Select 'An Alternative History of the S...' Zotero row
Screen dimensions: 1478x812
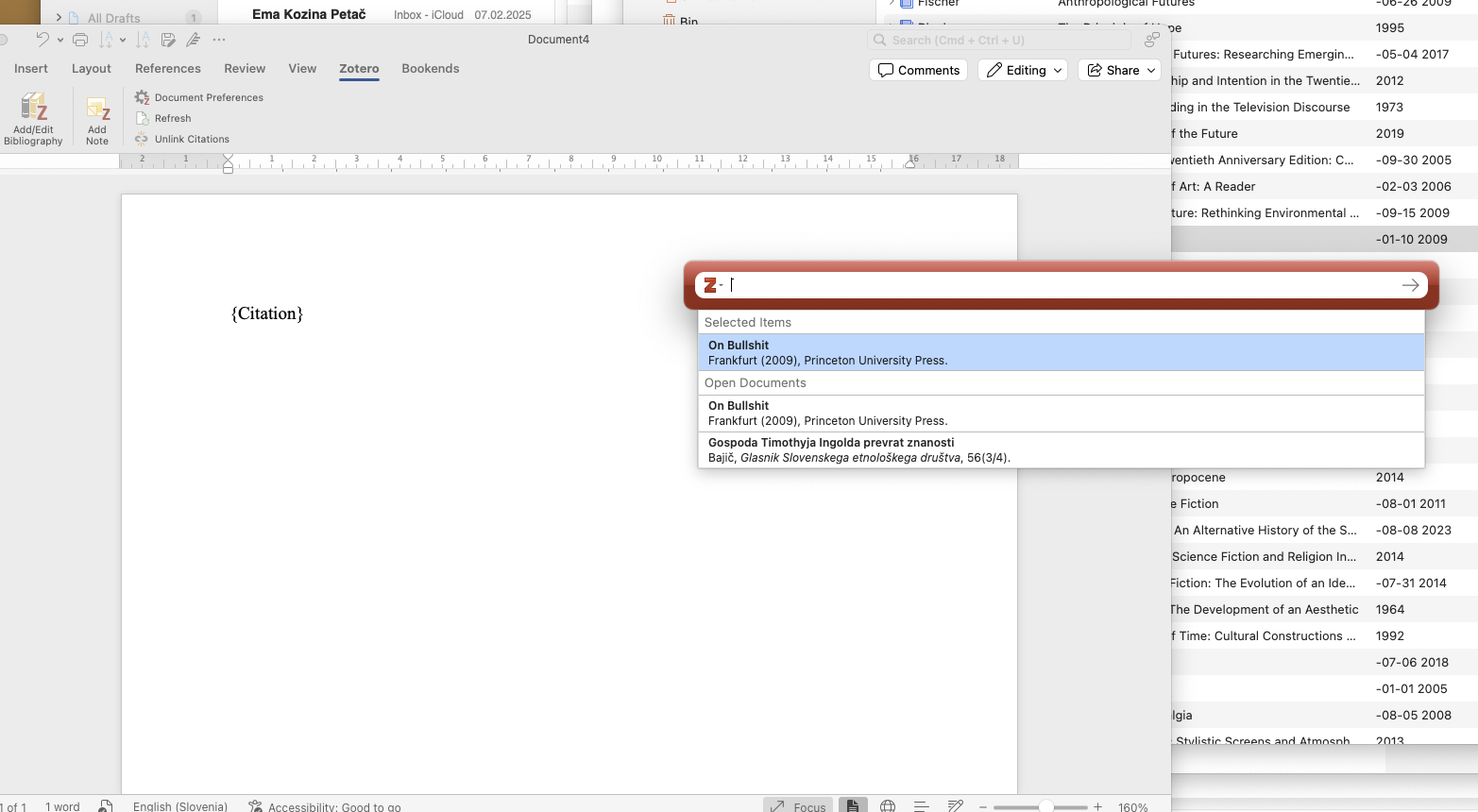1324,530
